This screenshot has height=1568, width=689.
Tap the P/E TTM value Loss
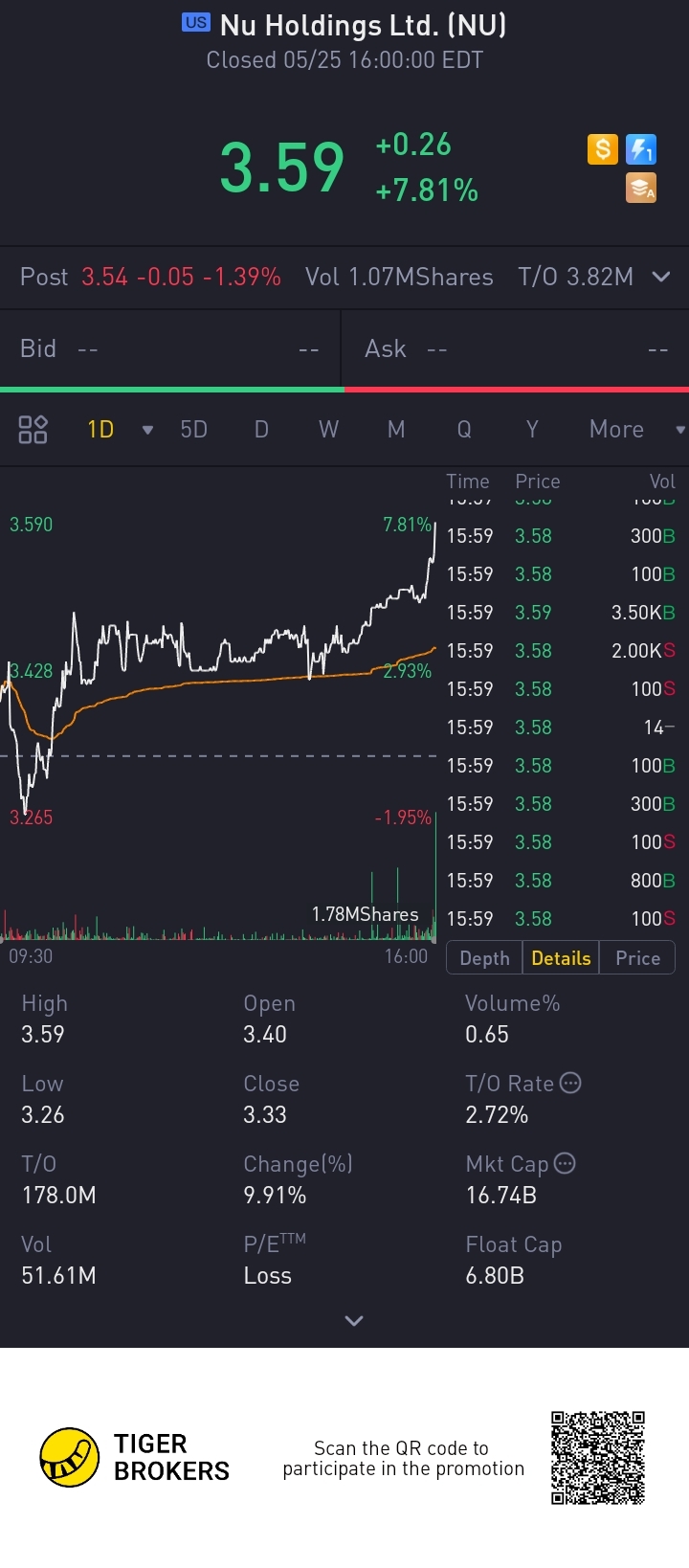tap(267, 1276)
